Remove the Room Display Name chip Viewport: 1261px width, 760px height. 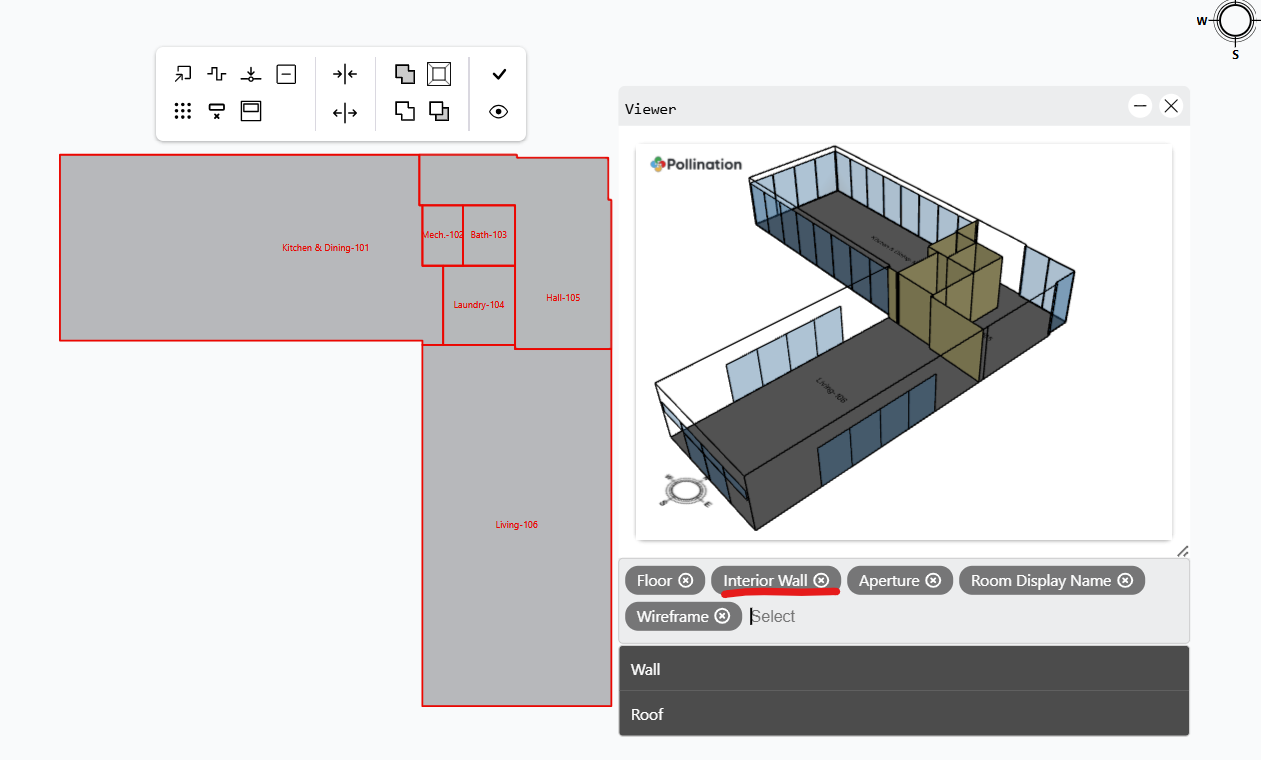(x=1125, y=580)
